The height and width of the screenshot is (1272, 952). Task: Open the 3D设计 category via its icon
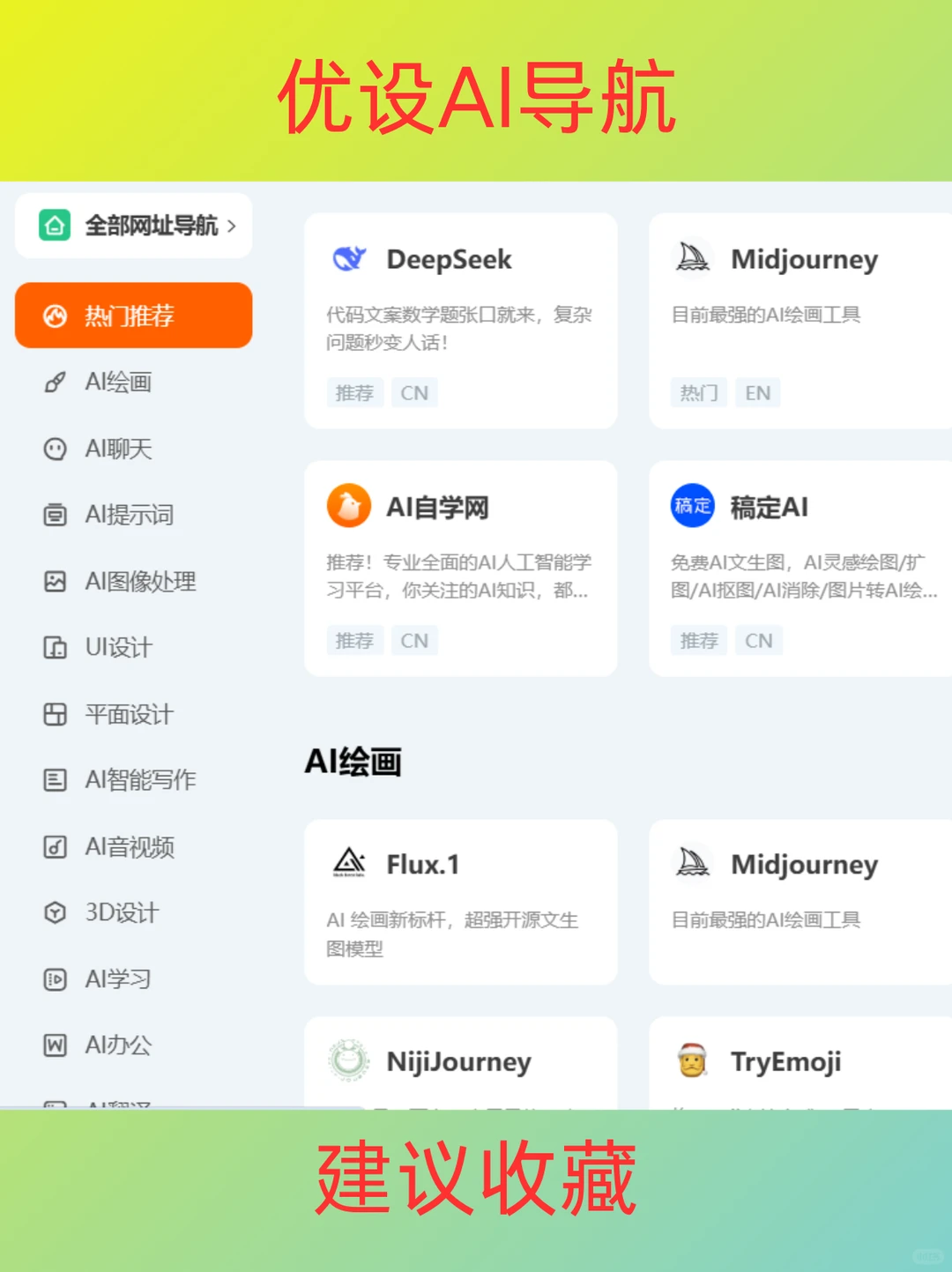(x=56, y=913)
